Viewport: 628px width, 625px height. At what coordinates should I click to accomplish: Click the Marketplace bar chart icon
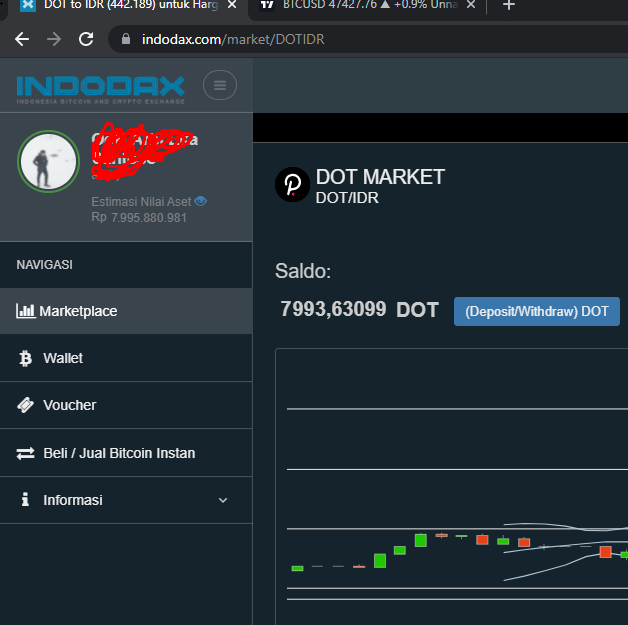26,311
